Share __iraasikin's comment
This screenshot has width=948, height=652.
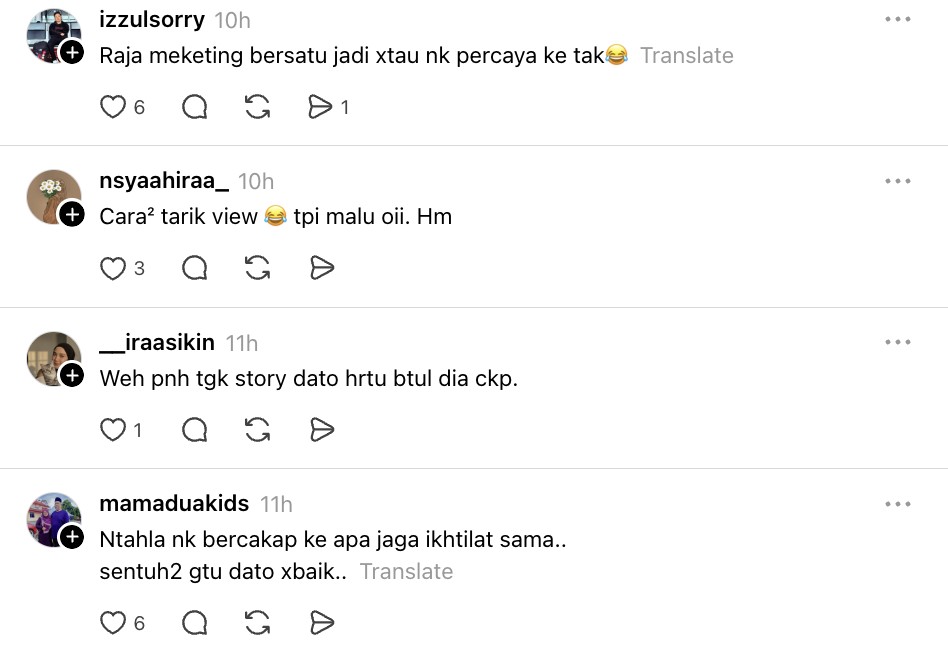321,430
